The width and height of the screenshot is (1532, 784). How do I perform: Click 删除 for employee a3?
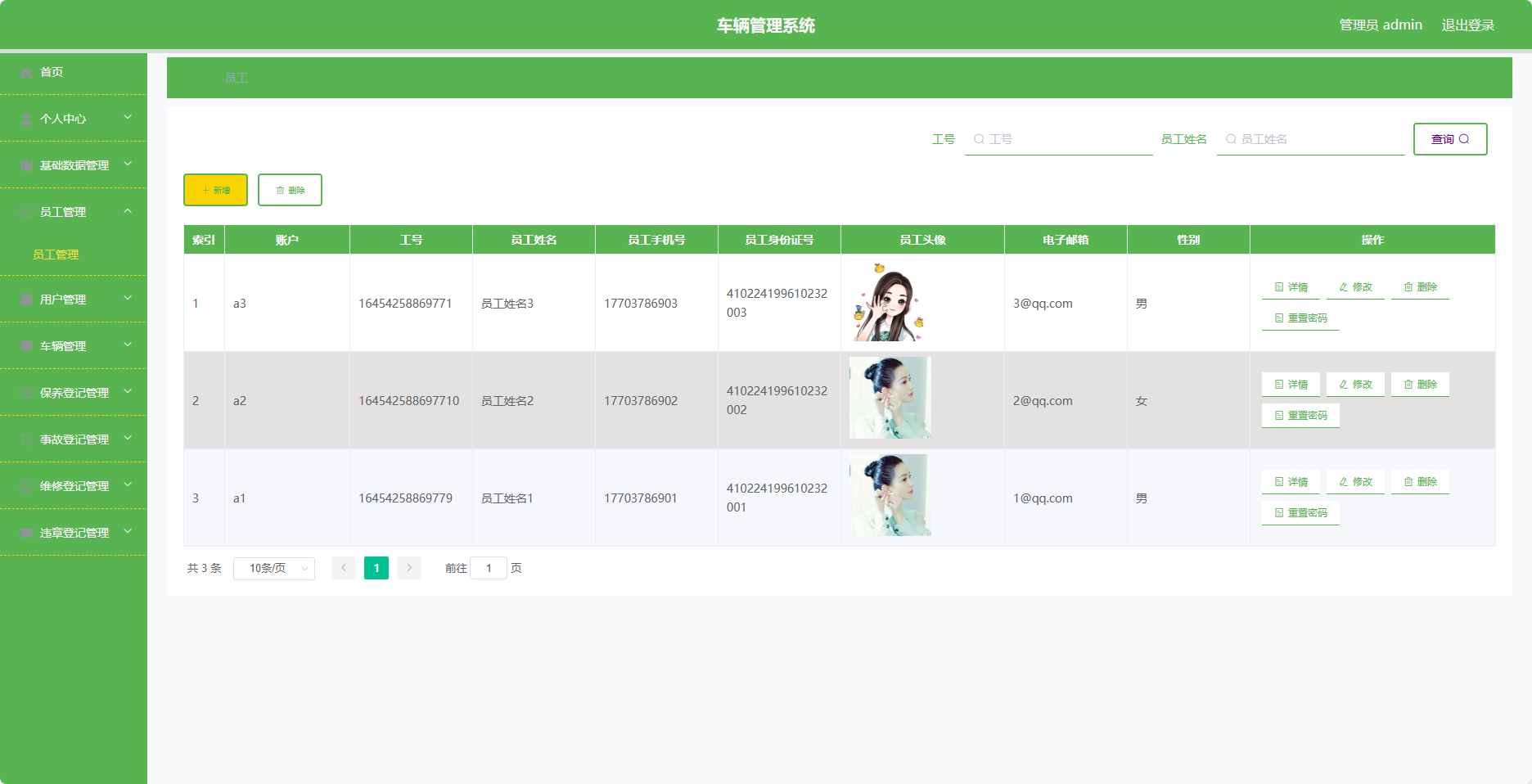coord(1420,287)
